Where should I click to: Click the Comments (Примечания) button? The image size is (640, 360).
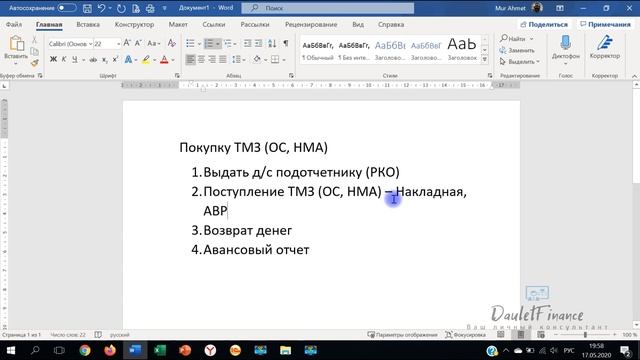(605, 24)
